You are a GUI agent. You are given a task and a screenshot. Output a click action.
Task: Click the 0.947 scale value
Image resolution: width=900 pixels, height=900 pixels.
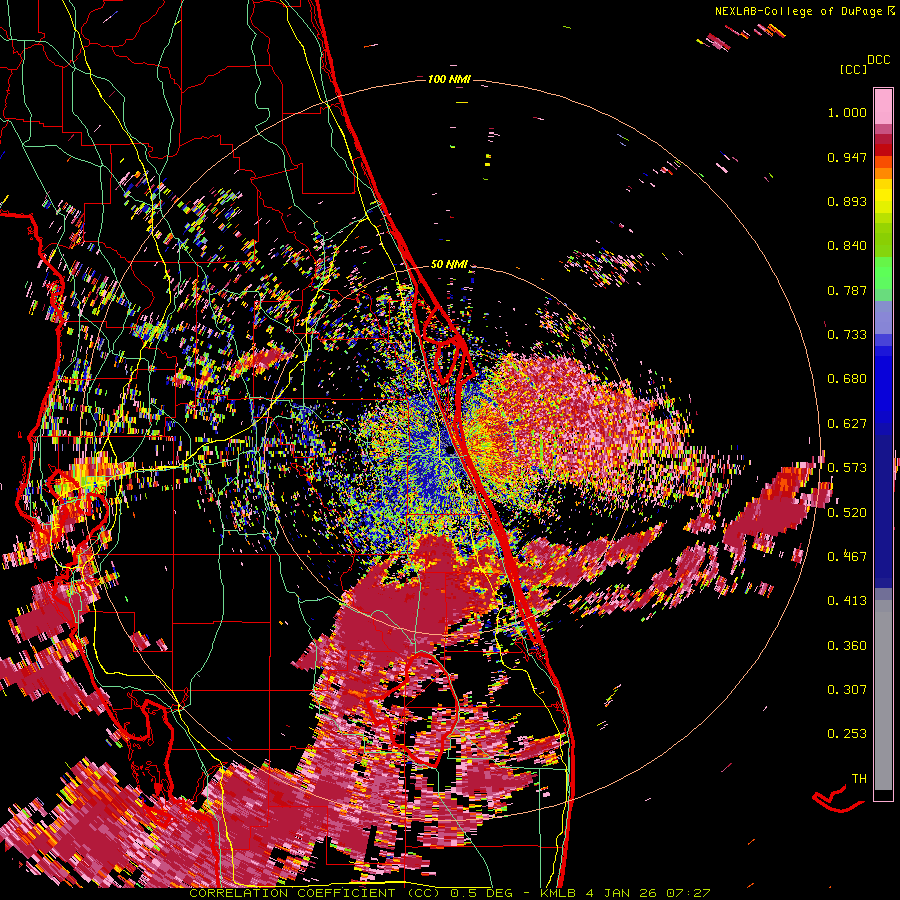coord(847,157)
